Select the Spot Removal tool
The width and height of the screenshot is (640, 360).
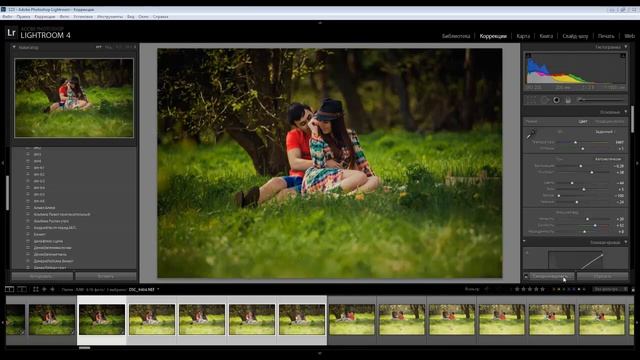(x=544, y=100)
